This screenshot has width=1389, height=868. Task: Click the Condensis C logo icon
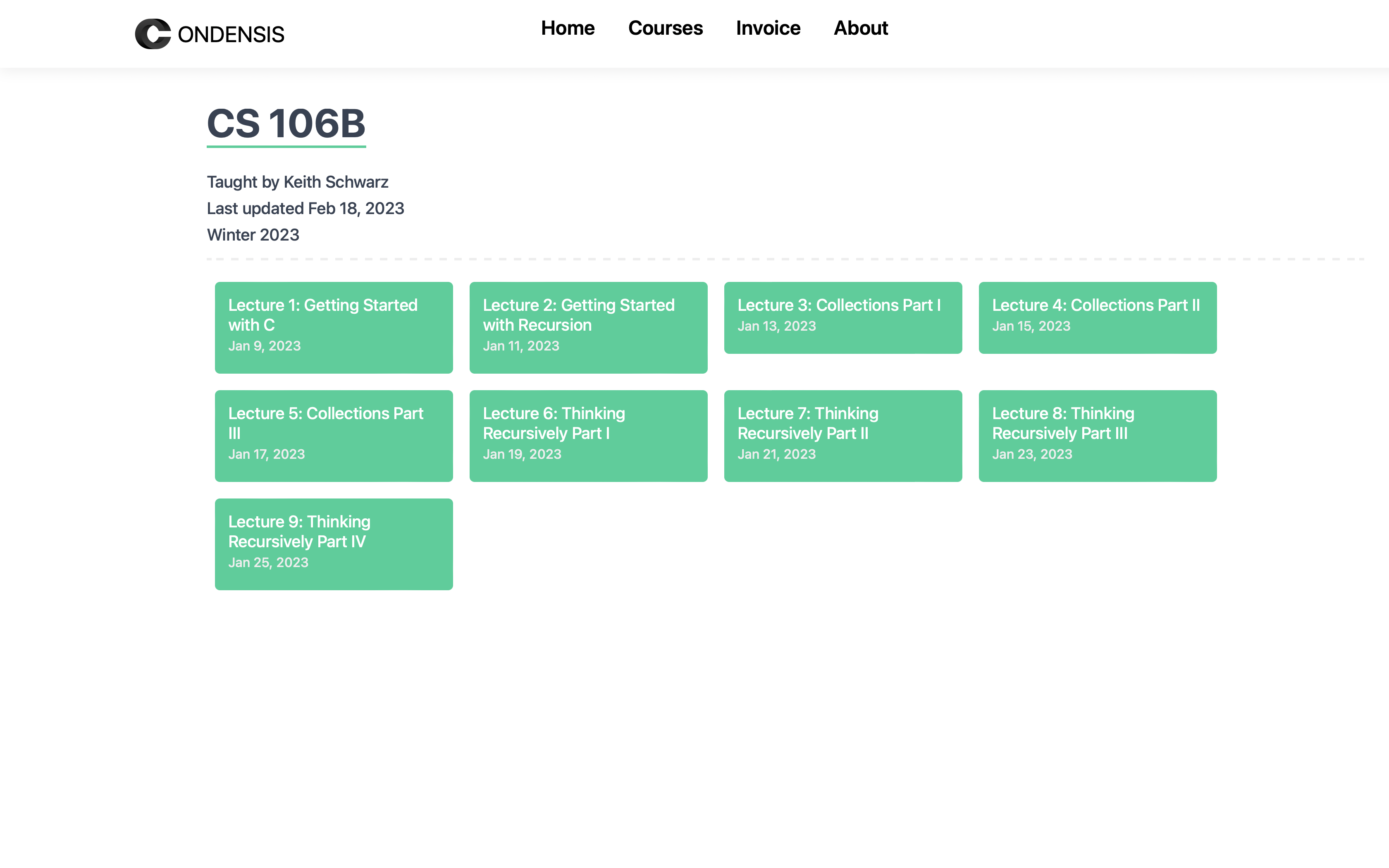(153, 34)
